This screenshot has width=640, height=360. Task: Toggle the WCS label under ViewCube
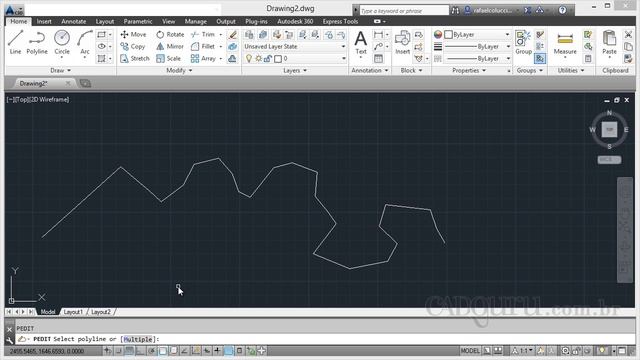click(609, 160)
